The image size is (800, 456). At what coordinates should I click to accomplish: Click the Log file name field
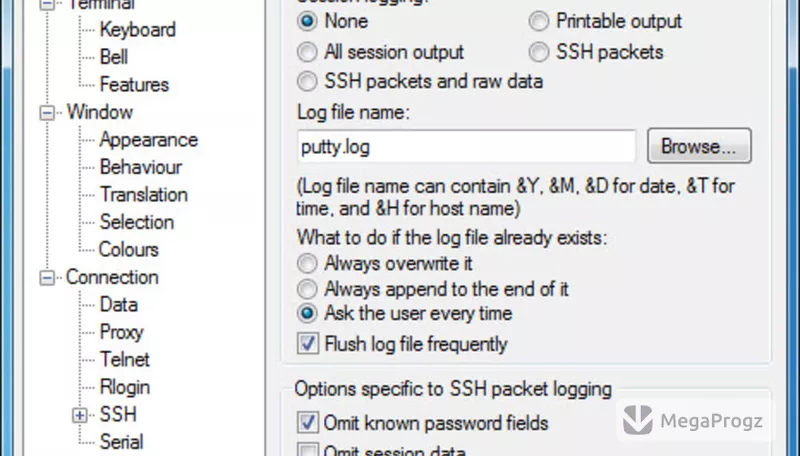coord(466,146)
